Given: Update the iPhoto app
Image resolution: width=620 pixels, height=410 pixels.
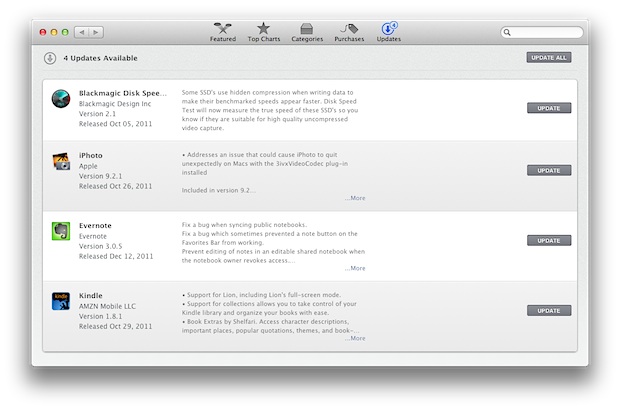Looking at the screenshot, I should click(549, 171).
